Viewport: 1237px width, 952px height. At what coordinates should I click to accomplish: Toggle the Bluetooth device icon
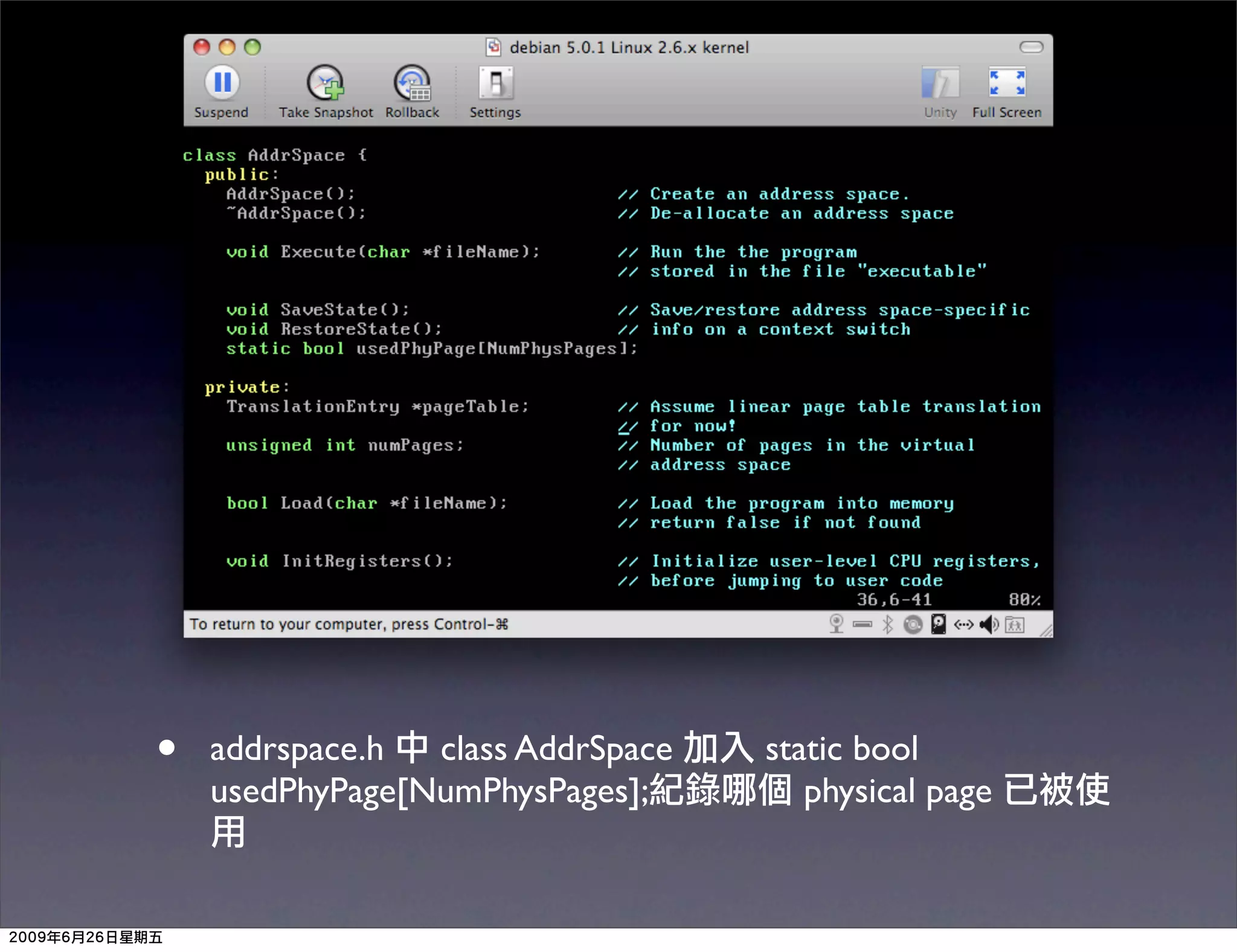click(887, 624)
